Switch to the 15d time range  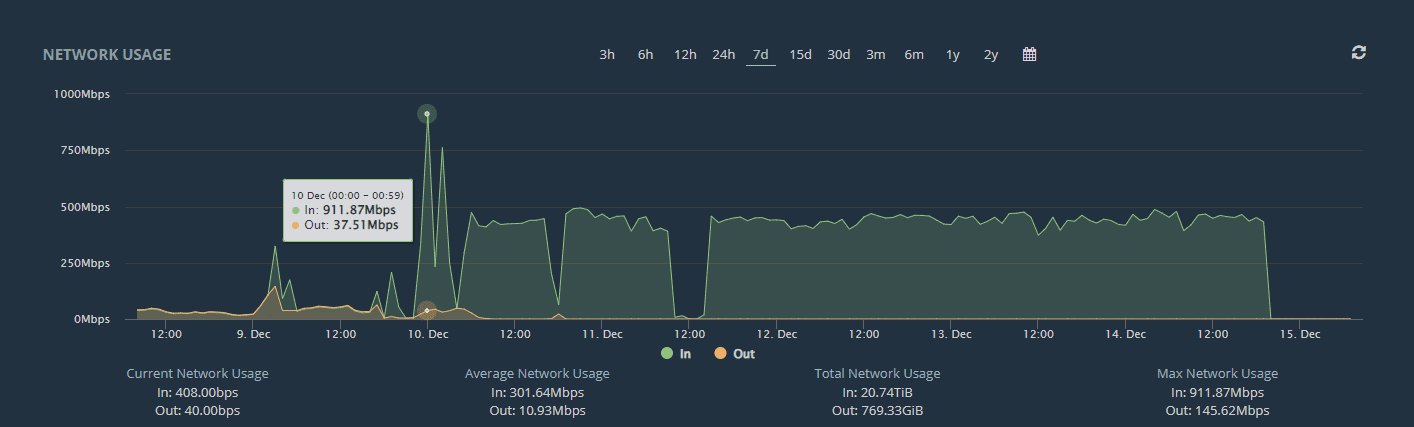[x=800, y=55]
